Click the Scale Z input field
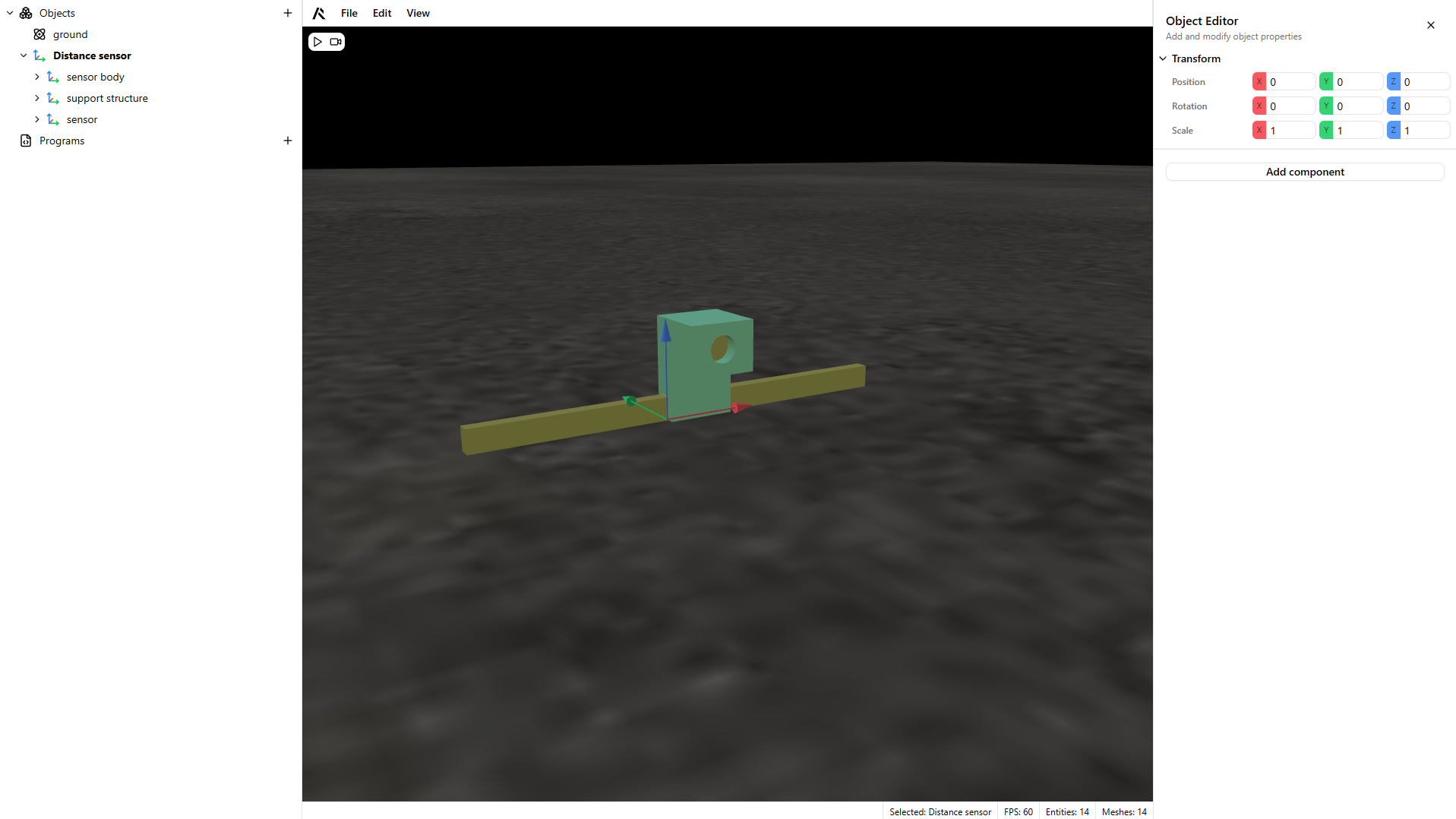The width and height of the screenshot is (1456, 819). click(x=1424, y=131)
